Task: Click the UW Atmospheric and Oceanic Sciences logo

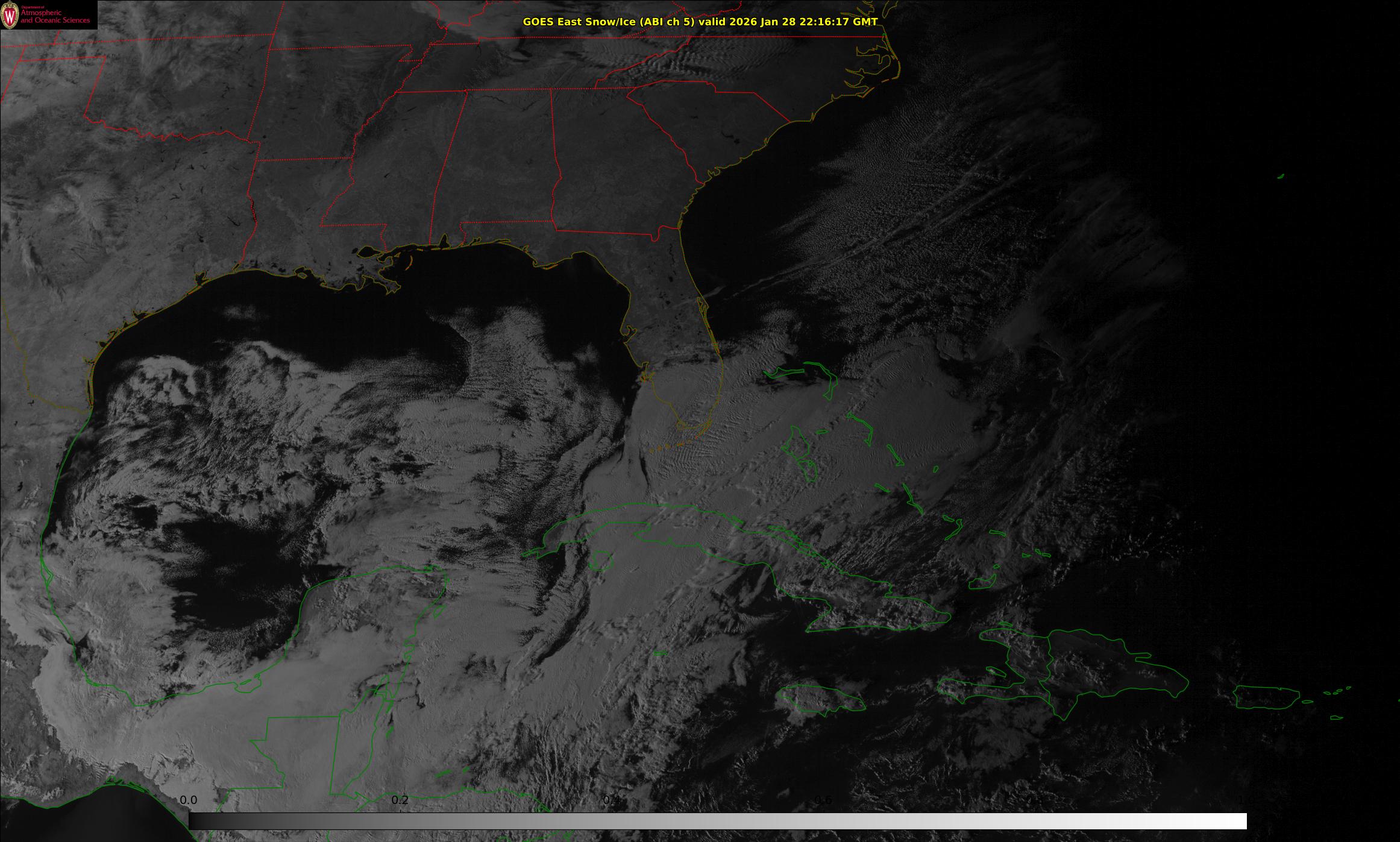Action: point(48,14)
